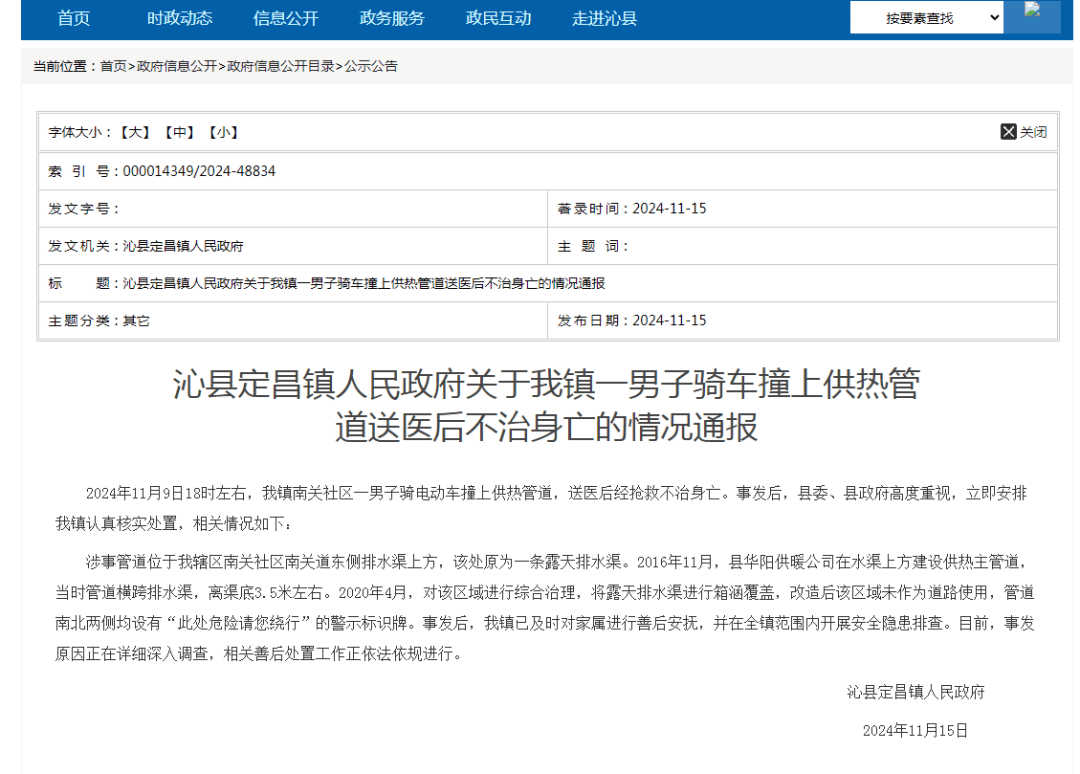Expand the 按要素查找 dropdown

pyautogui.click(x=926, y=17)
